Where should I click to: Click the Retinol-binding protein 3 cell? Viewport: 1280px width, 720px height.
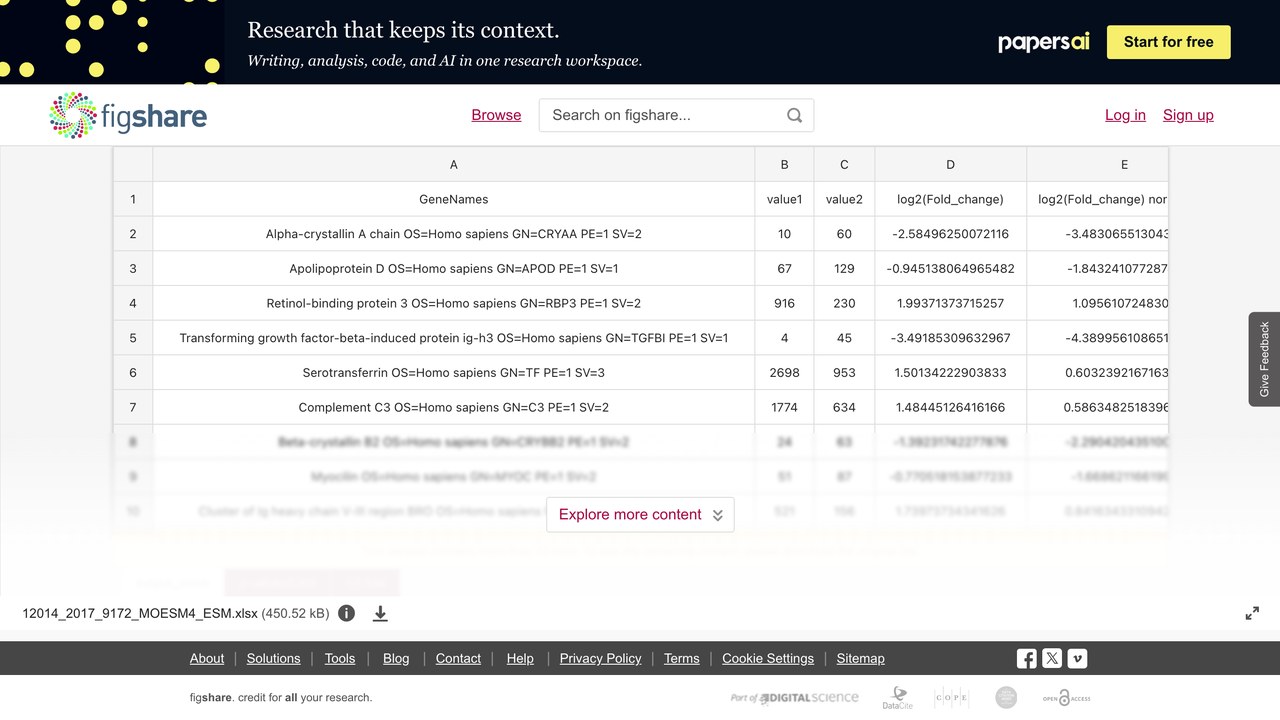click(454, 303)
